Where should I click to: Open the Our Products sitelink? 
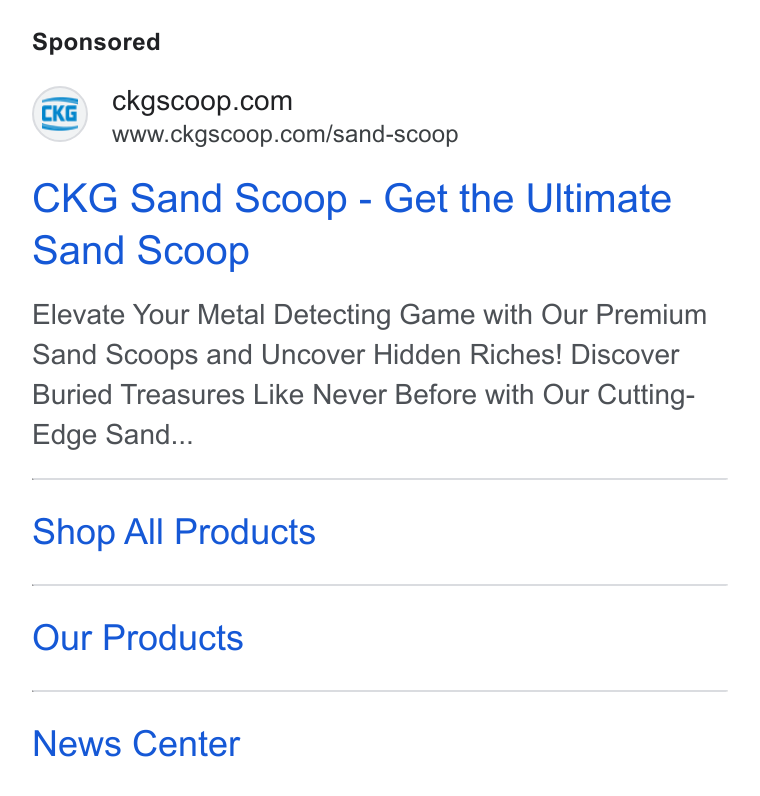138,638
